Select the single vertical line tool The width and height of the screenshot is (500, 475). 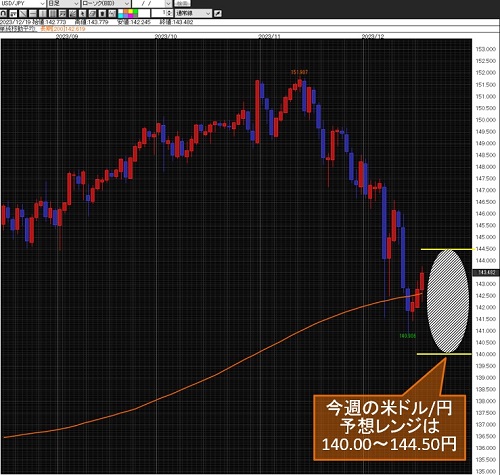[x=42, y=13]
